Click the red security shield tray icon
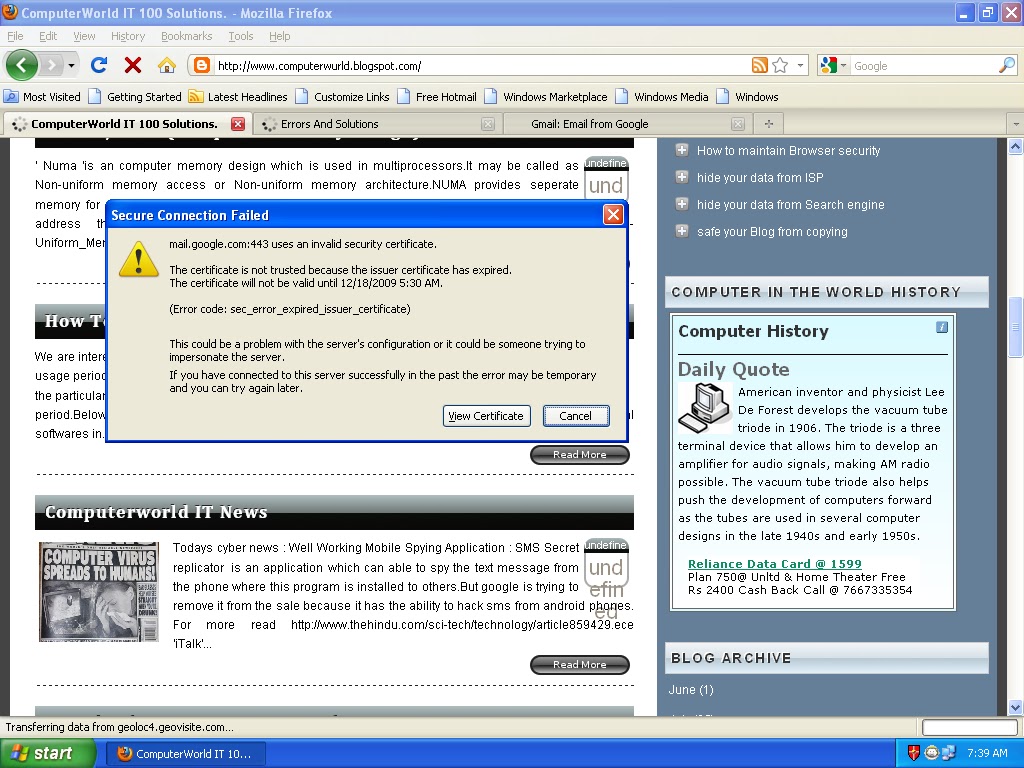Screen dimensions: 1024x768 click(914, 753)
